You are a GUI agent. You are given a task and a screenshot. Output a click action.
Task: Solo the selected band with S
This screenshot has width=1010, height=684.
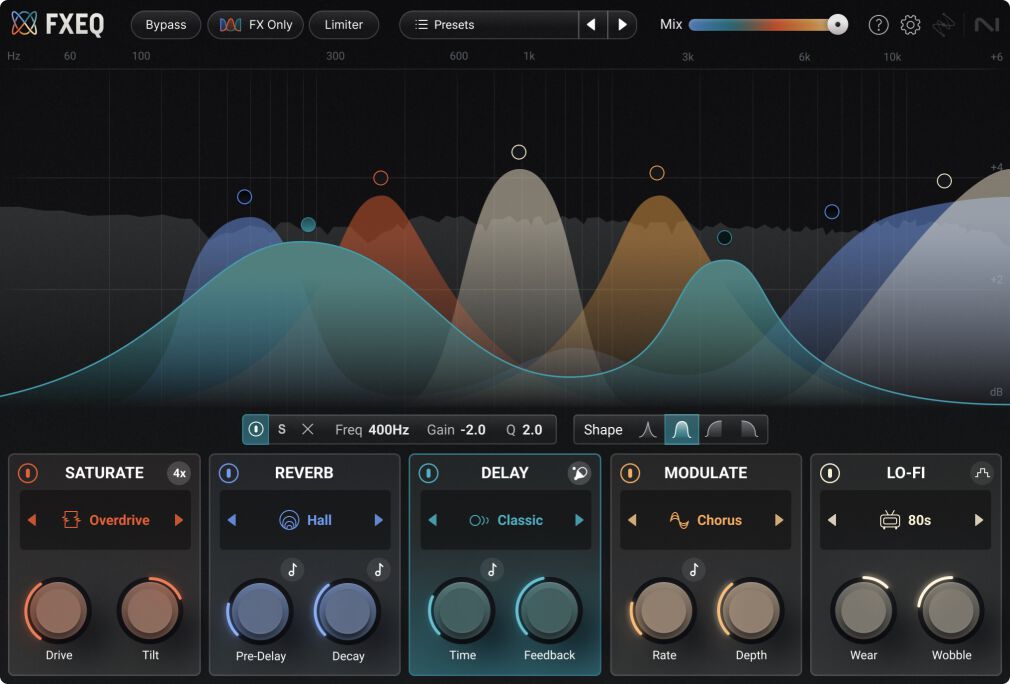click(282, 430)
